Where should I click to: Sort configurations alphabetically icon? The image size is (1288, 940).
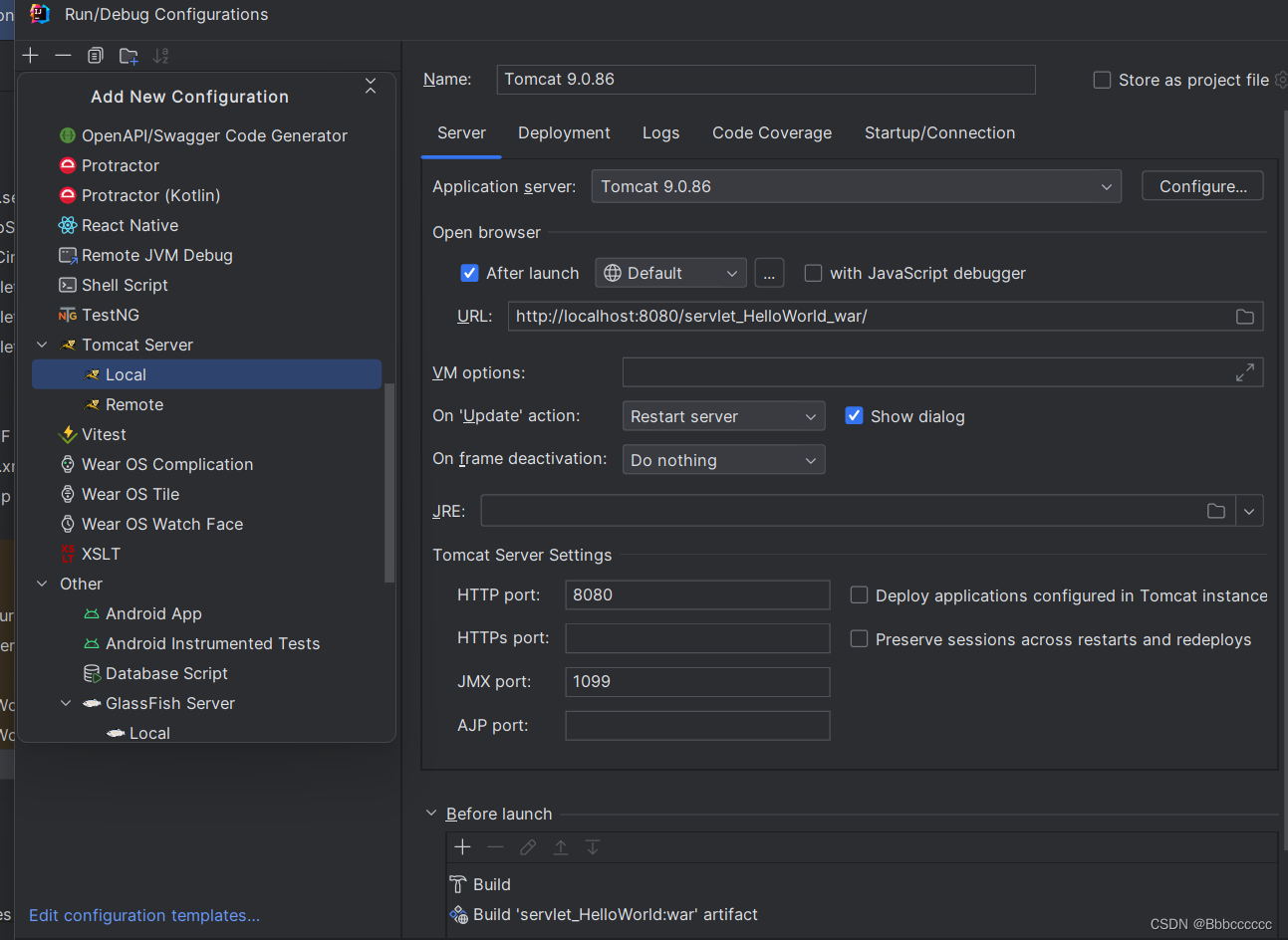pyautogui.click(x=160, y=56)
